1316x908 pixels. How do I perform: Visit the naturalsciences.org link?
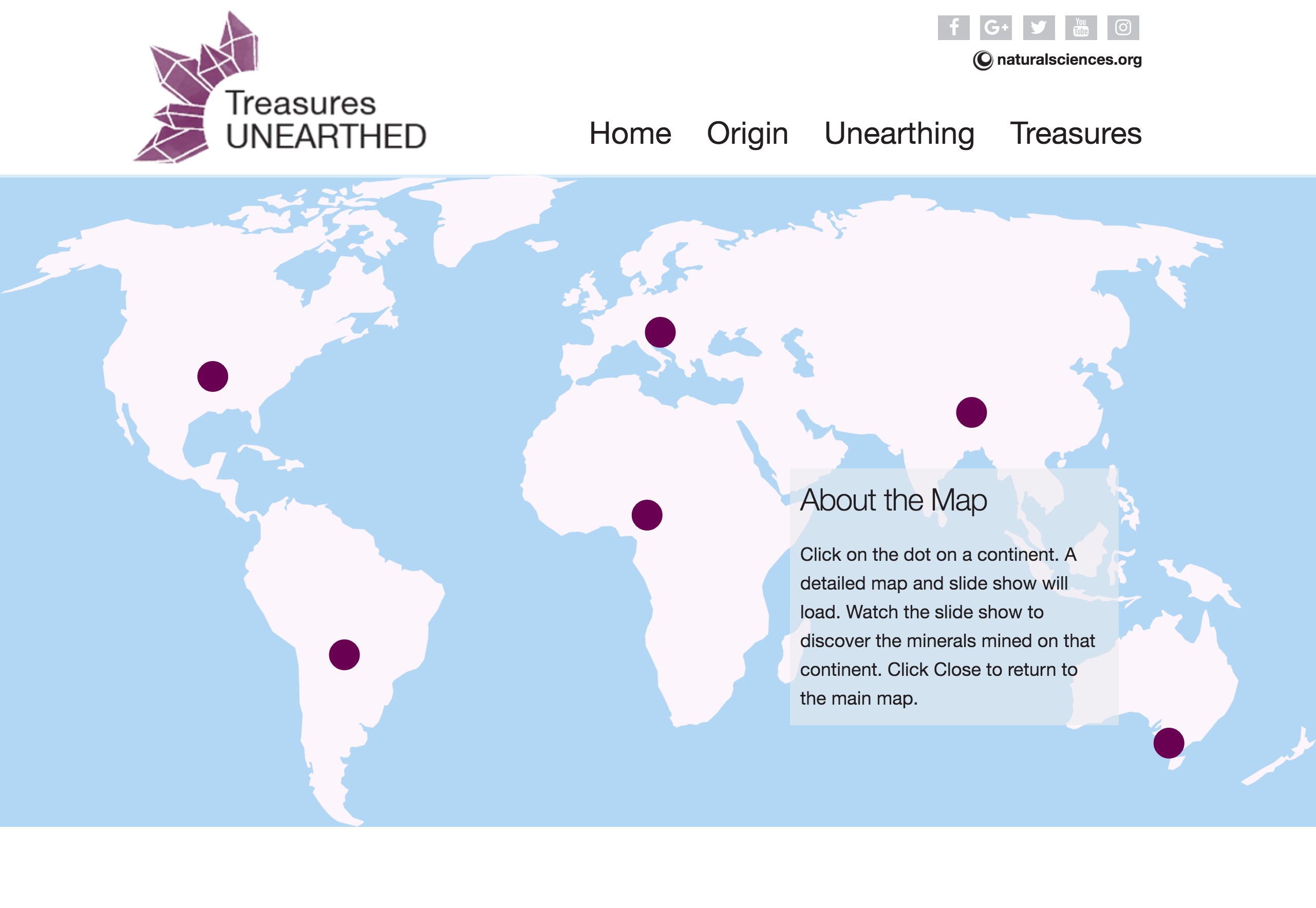point(1057,60)
